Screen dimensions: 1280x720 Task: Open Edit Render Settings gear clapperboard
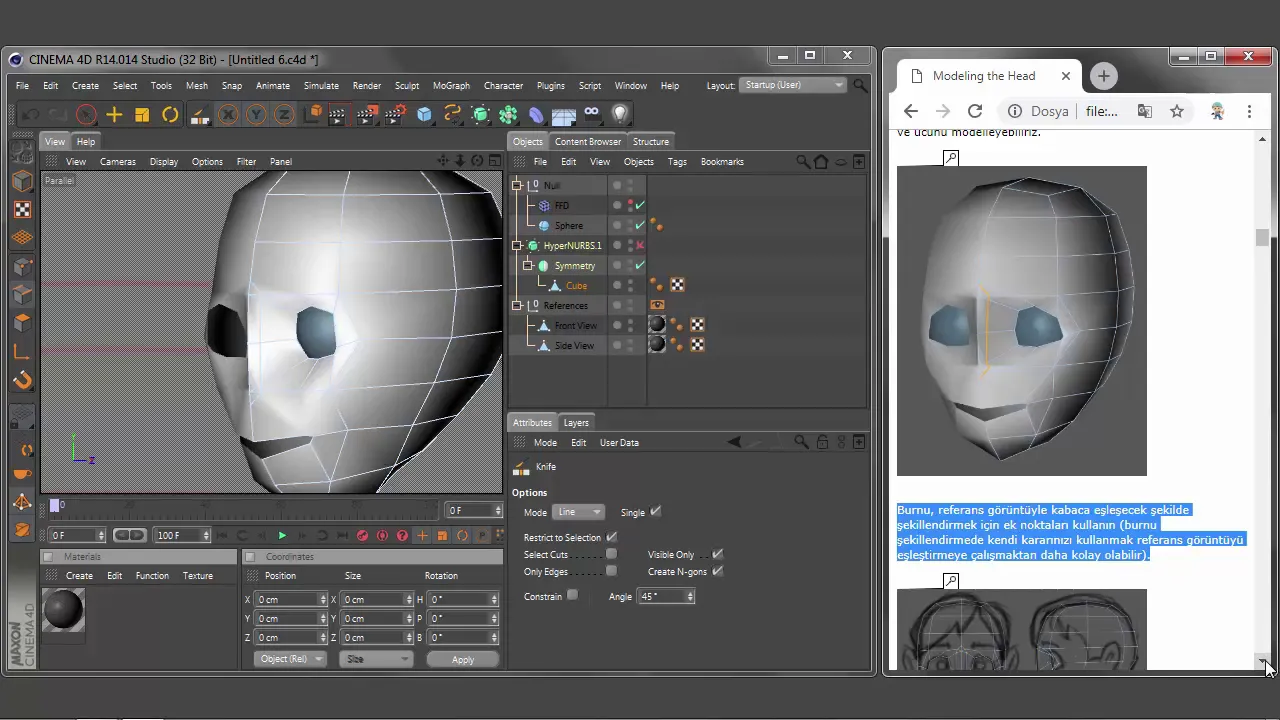396,115
